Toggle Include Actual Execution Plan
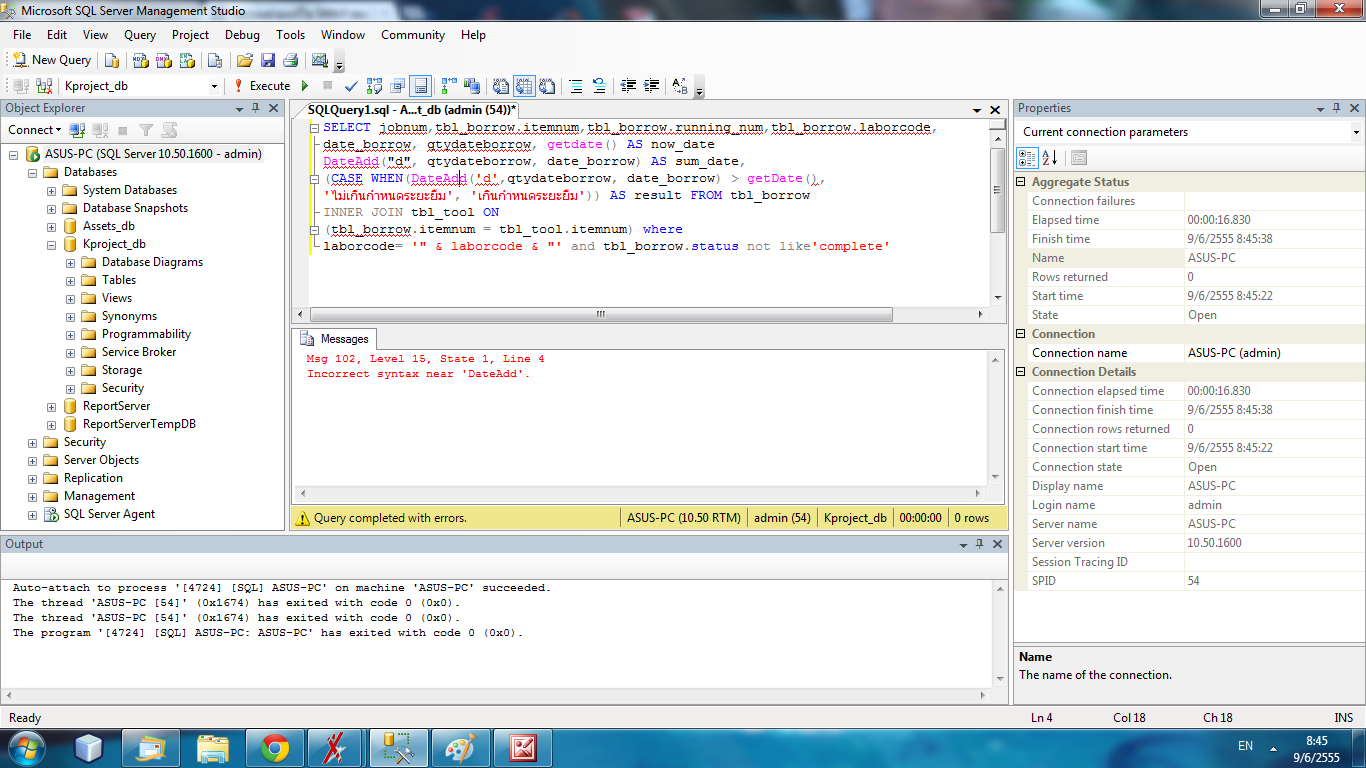Viewport: 1366px width, 768px height. coord(449,86)
